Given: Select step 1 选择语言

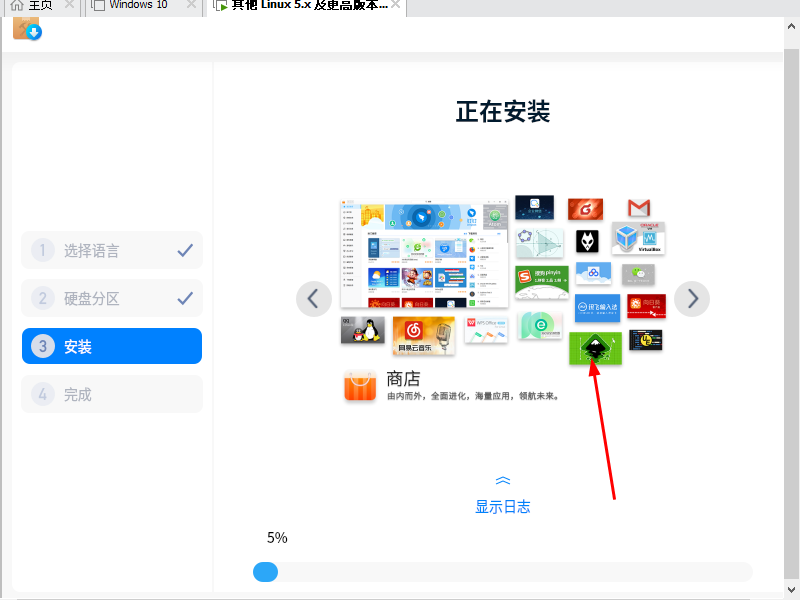Looking at the screenshot, I should coord(112,251).
